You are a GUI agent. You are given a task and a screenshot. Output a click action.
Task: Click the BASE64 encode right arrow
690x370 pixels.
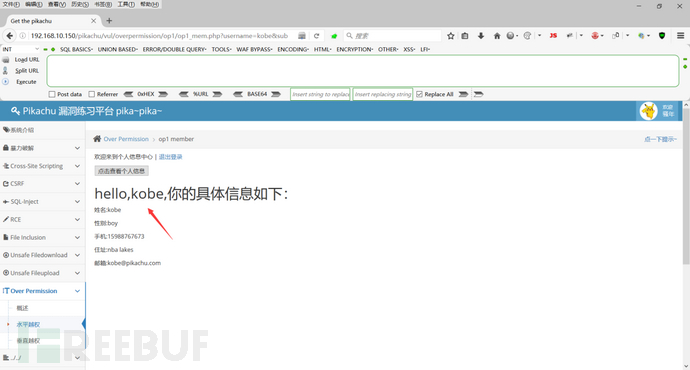pos(276,94)
